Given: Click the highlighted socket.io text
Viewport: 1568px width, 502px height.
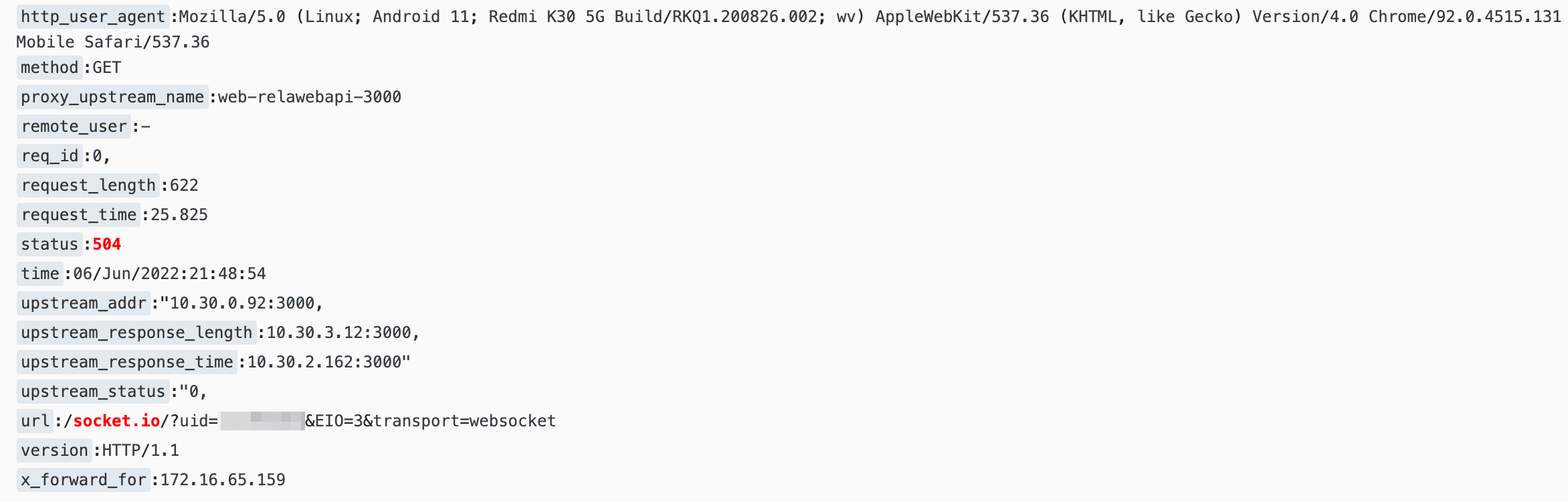Looking at the screenshot, I should pyautogui.click(x=116, y=421).
